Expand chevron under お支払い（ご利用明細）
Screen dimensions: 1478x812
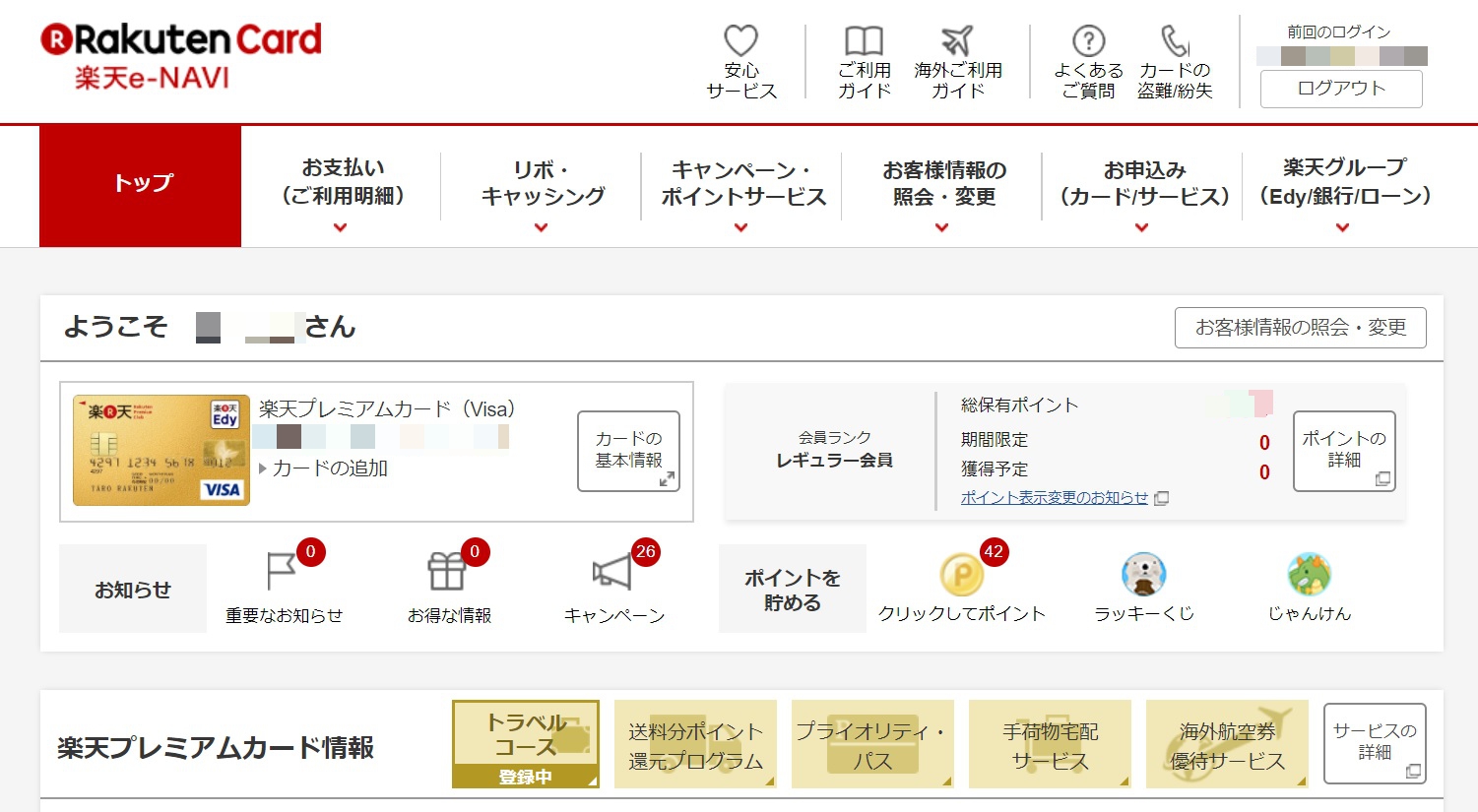(x=341, y=227)
